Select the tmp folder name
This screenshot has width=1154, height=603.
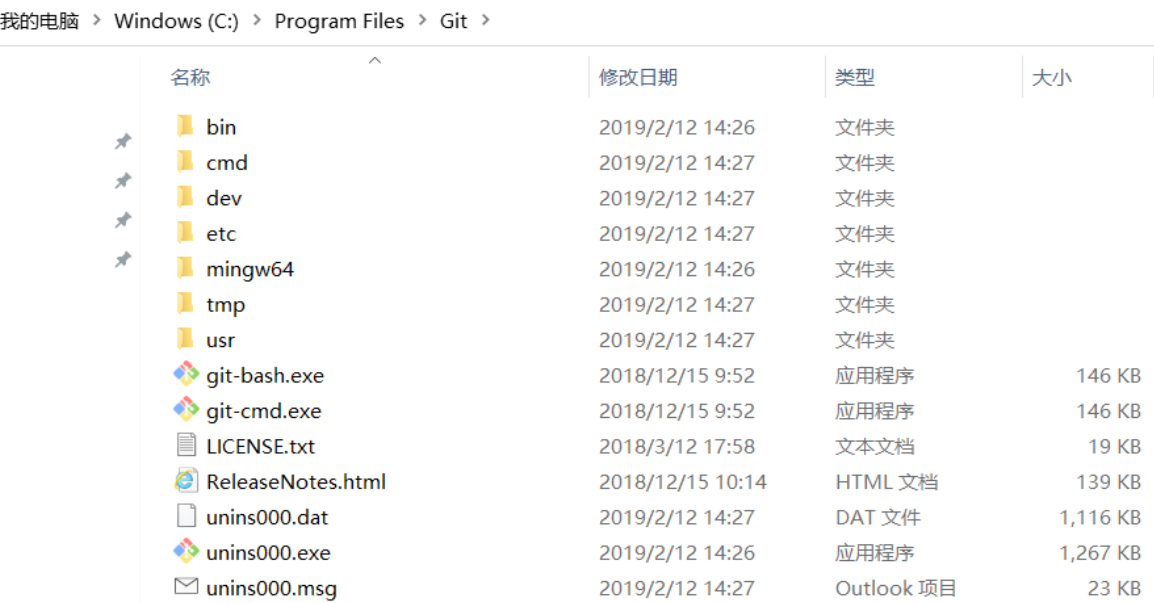point(226,305)
